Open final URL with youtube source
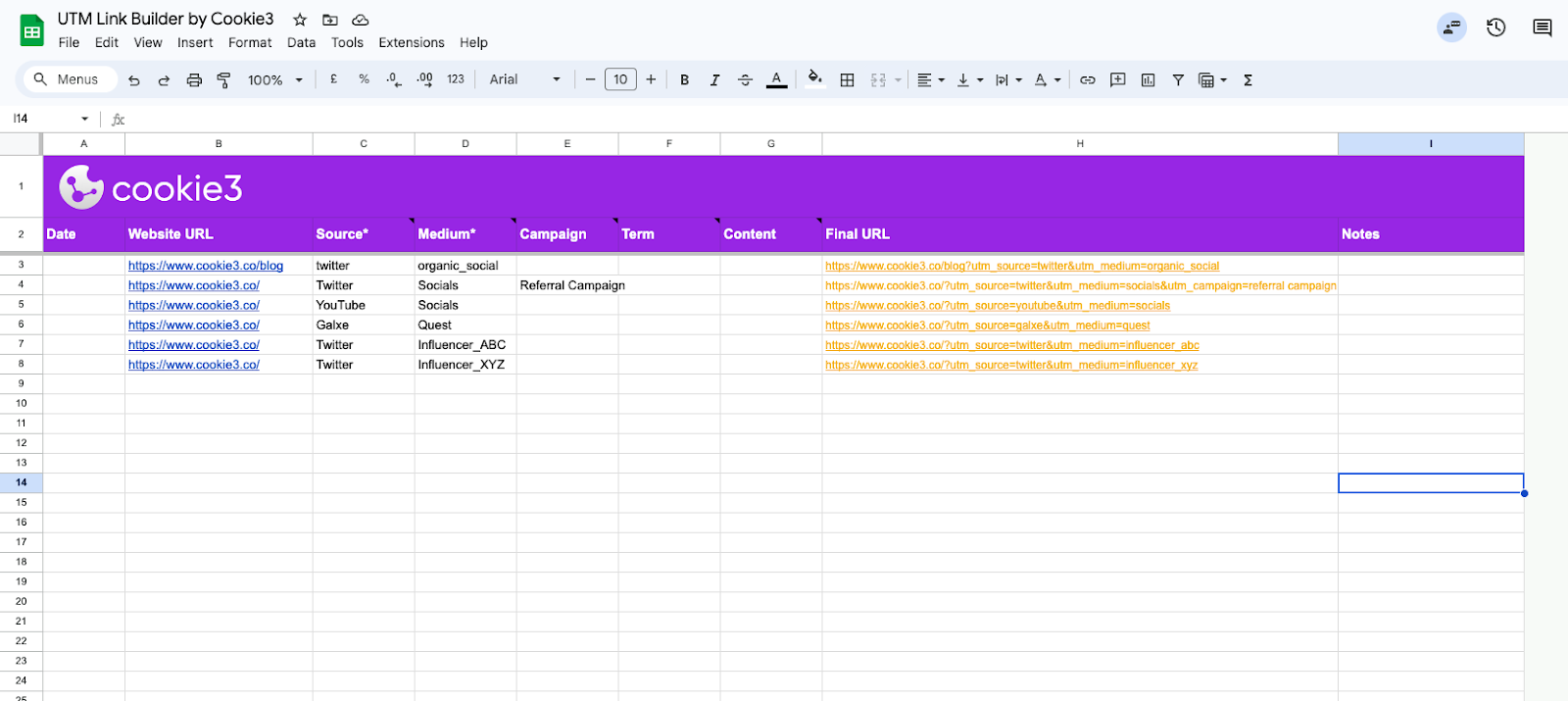The width and height of the screenshot is (1568, 701). 998,305
